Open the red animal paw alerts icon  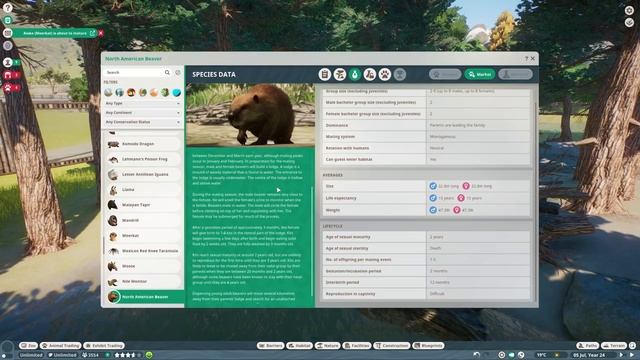point(8,88)
